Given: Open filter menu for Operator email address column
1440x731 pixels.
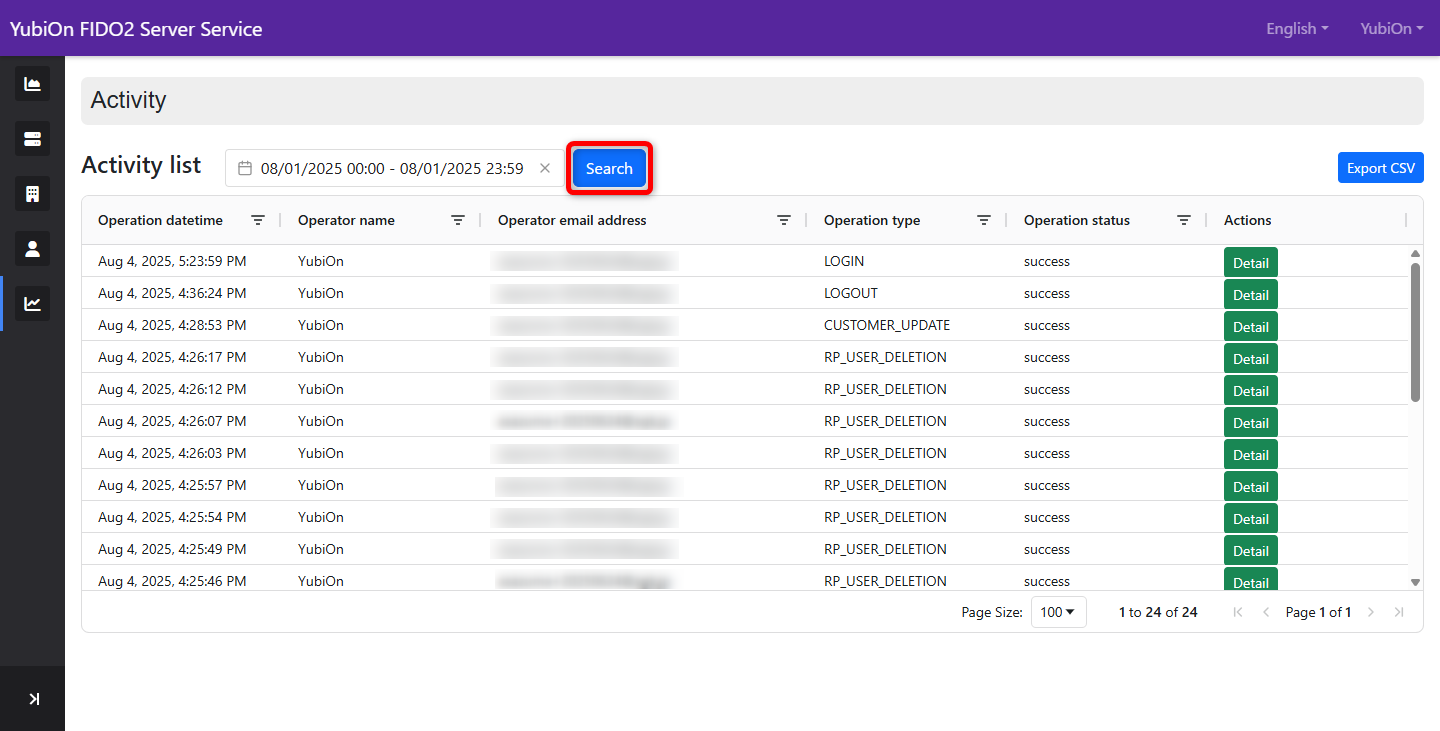Looking at the screenshot, I should pyautogui.click(x=784, y=220).
